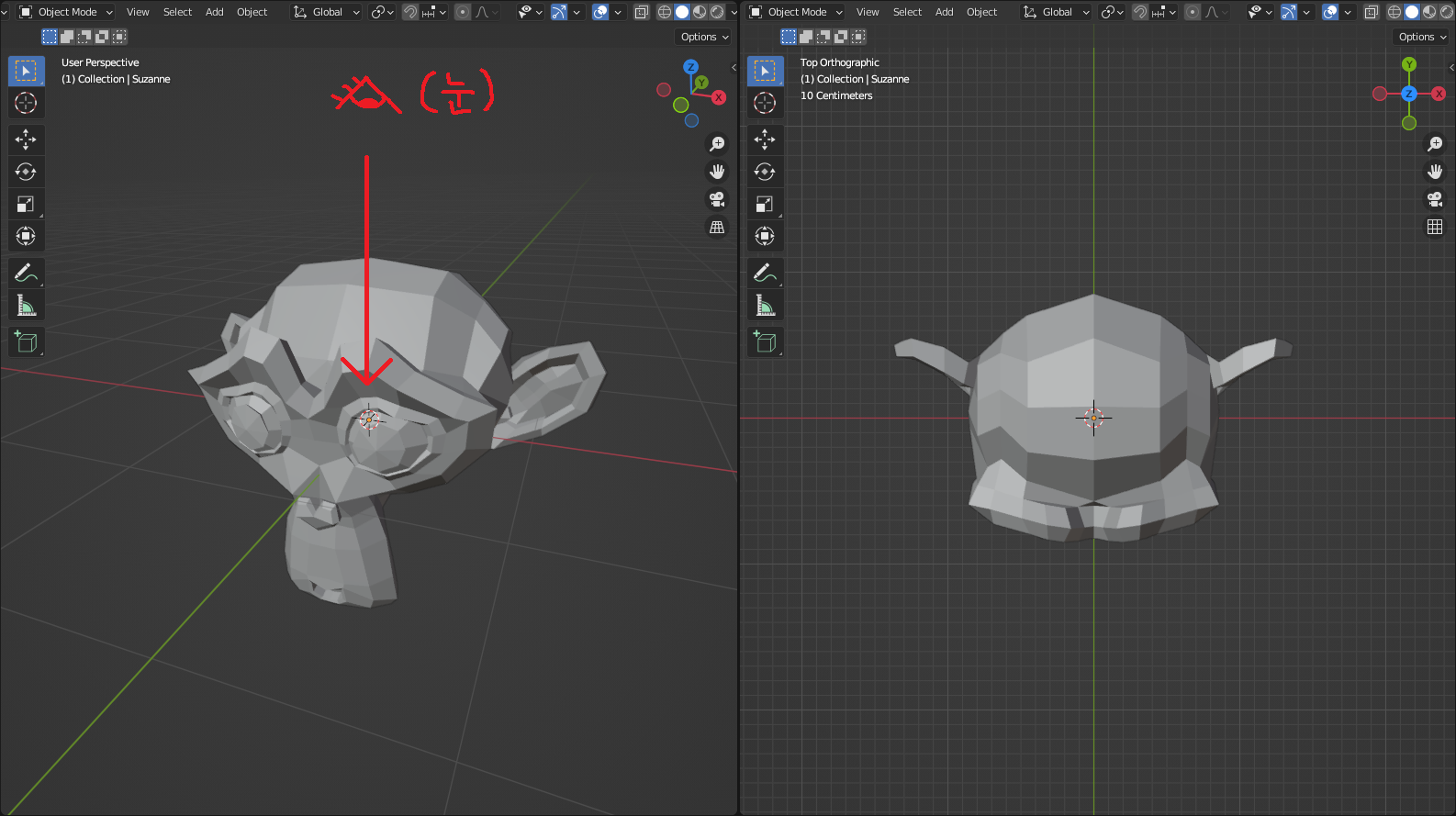Viewport: 1456px width, 816px height.
Task: Click the pan hand icon in Top Orthographic viewport
Action: pos(1435,172)
